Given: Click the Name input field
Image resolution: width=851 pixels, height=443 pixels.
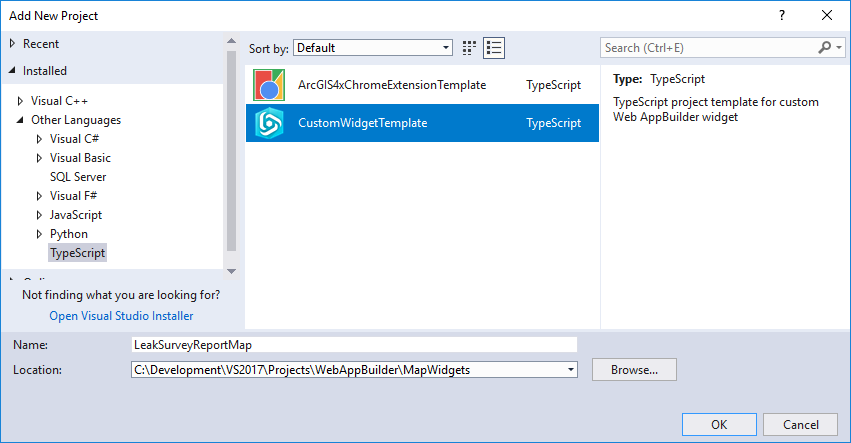Looking at the screenshot, I should click(x=354, y=345).
